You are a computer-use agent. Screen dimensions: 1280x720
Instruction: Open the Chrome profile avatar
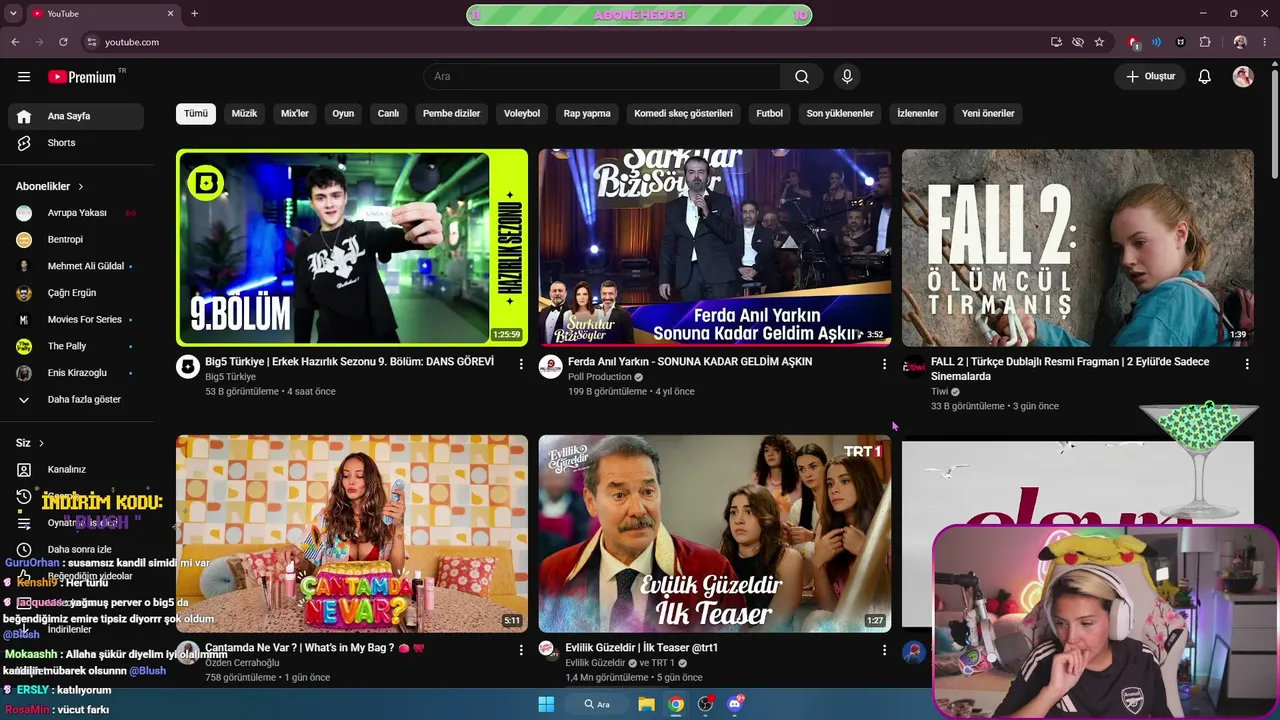1240,42
